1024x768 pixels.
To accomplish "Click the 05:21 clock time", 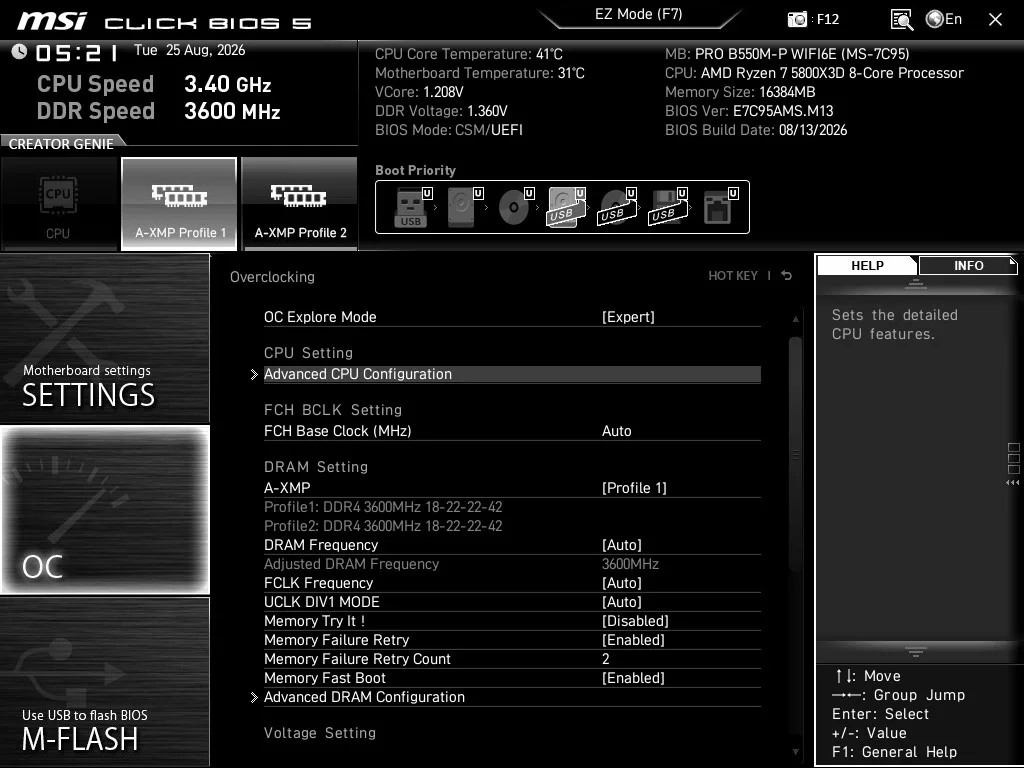I will (77, 52).
